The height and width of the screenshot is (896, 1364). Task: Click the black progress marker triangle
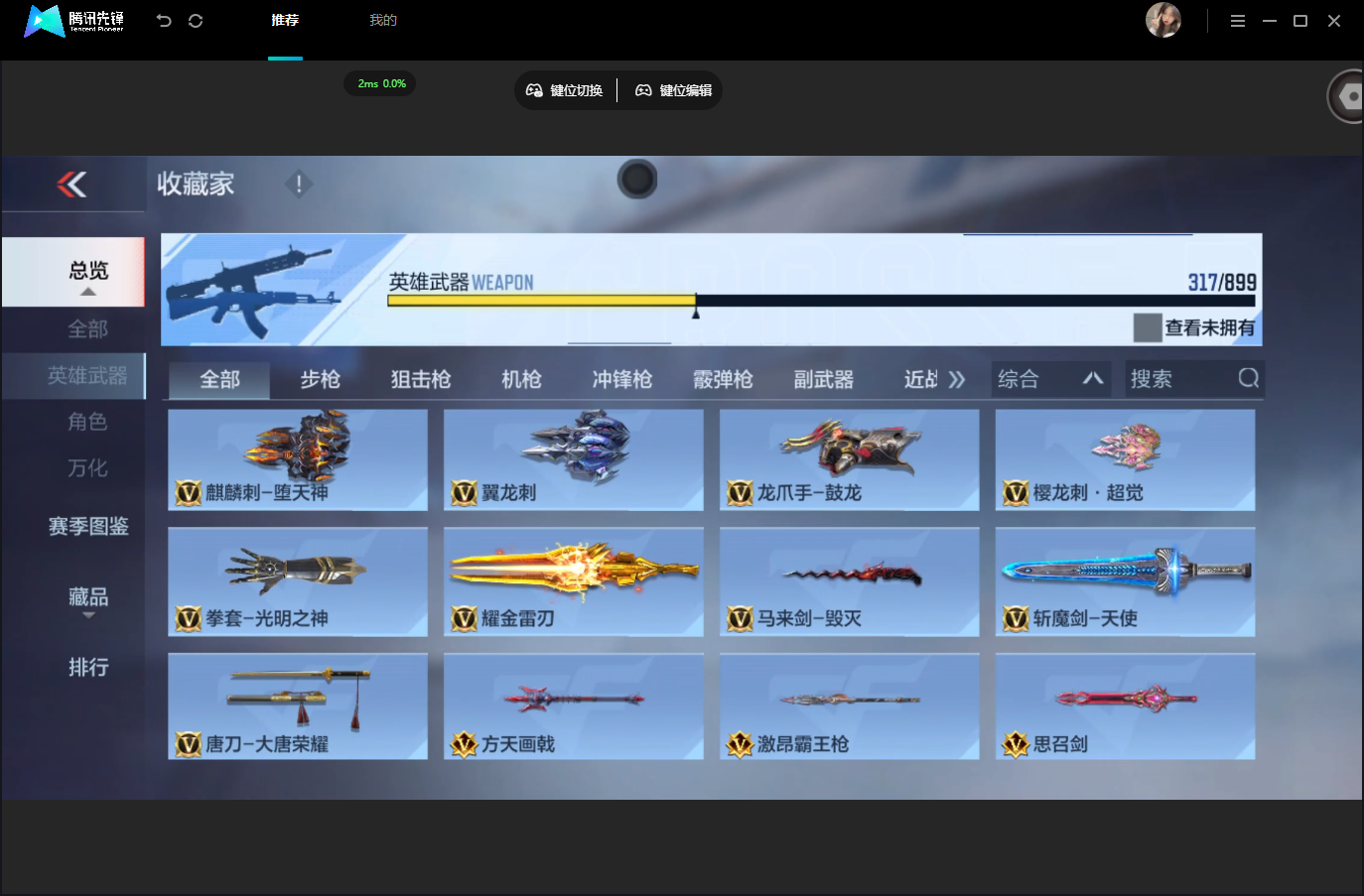tap(696, 313)
